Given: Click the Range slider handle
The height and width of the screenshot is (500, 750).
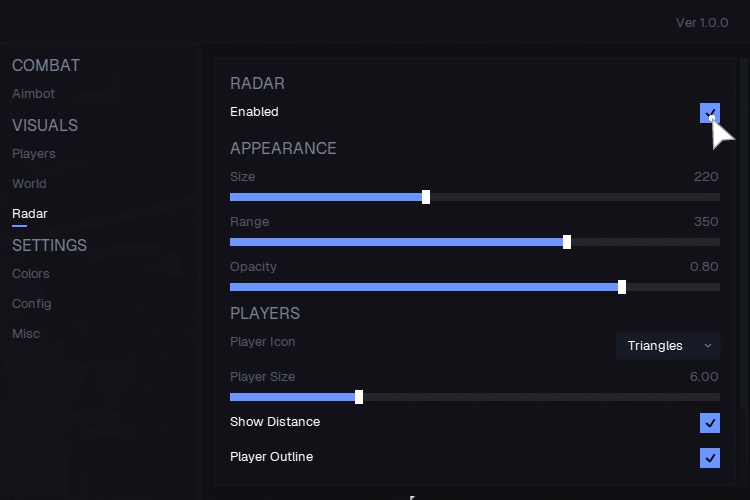Looking at the screenshot, I should [567, 242].
